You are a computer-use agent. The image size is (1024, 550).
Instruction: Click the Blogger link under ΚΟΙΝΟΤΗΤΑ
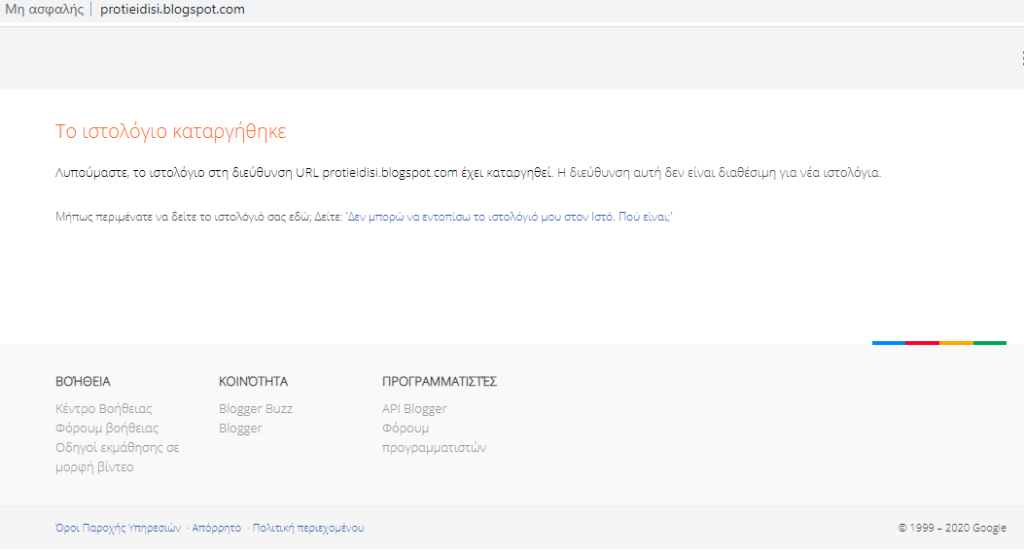[240, 428]
